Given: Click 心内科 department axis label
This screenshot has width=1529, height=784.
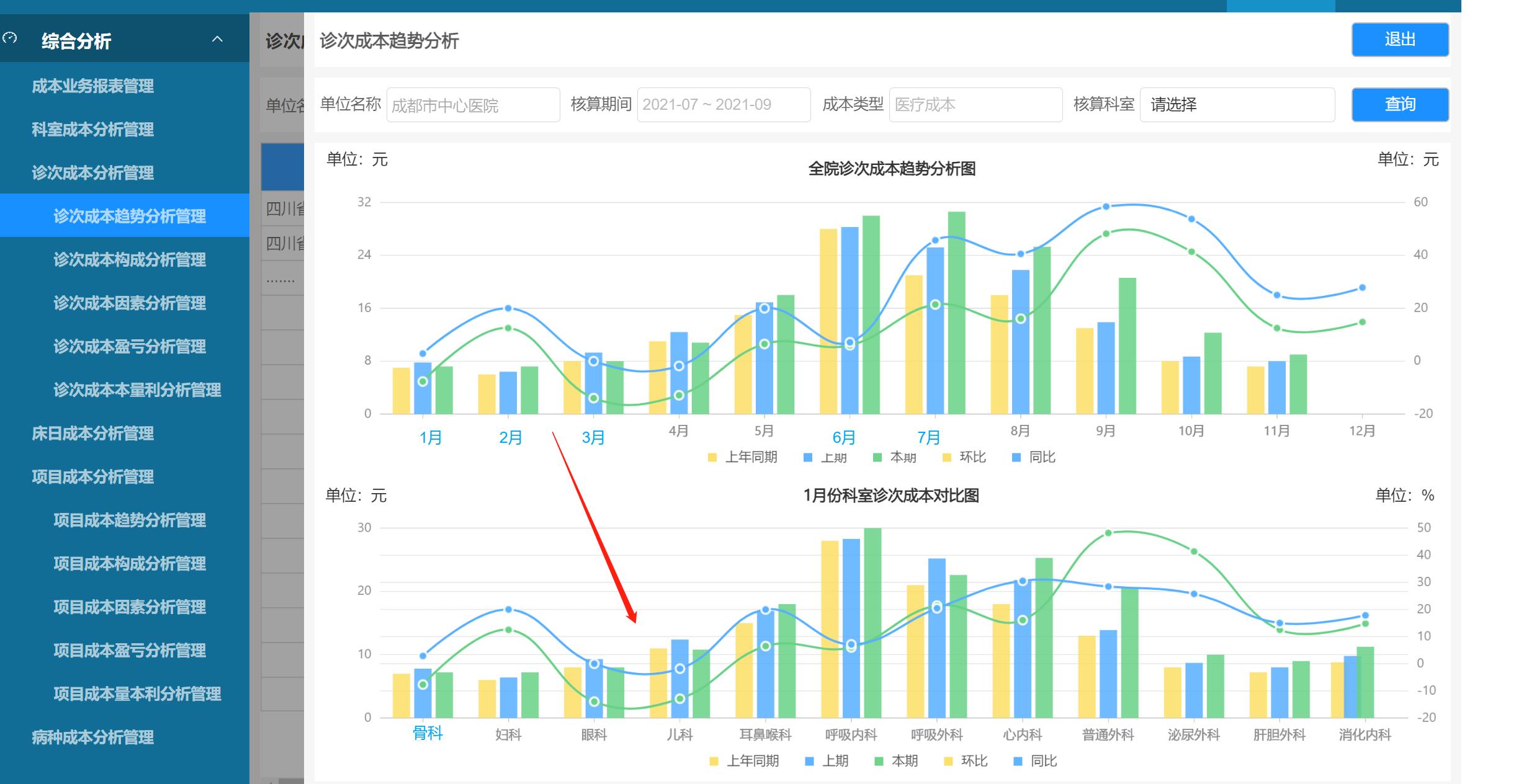Looking at the screenshot, I should pyautogui.click(x=1022, y=735).
